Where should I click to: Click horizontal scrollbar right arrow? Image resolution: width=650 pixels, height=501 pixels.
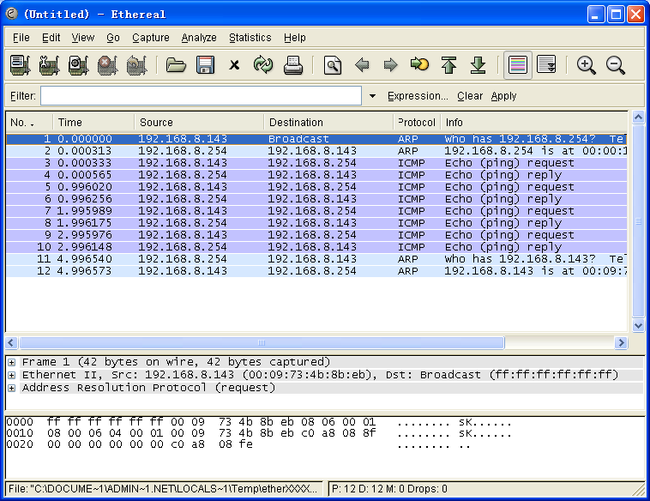[621, 343]
